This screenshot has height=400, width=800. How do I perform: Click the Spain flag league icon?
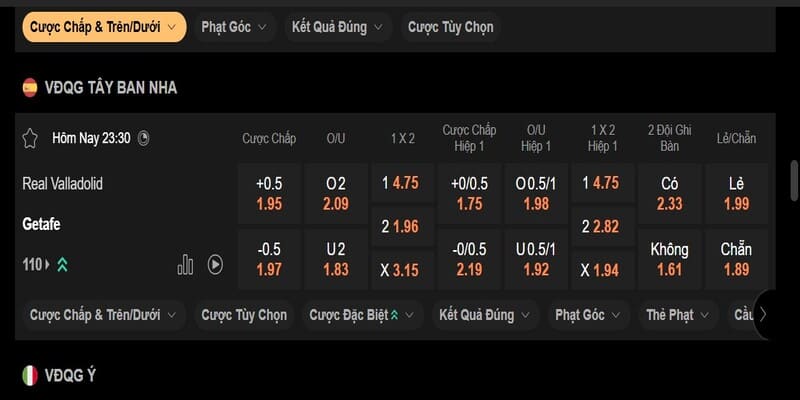coord(30,87)
